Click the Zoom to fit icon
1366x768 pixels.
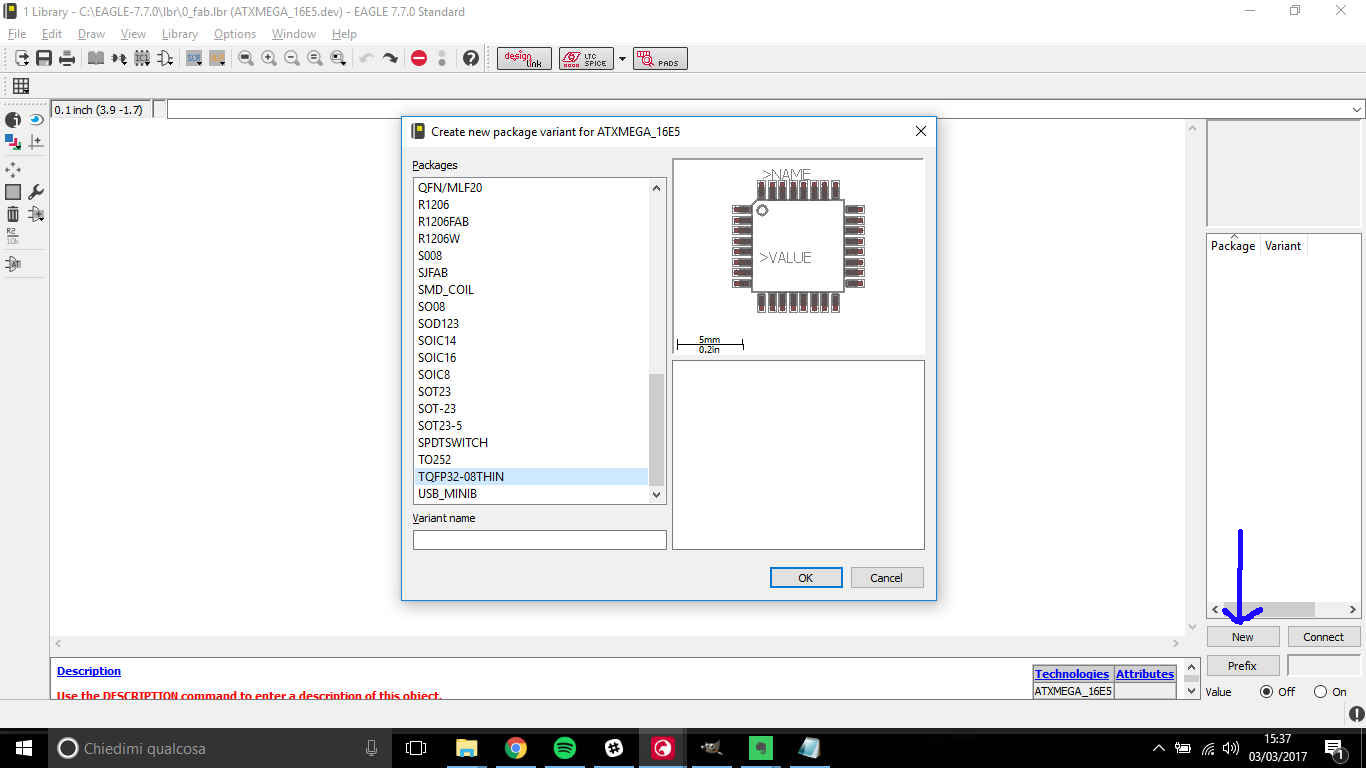246,58
